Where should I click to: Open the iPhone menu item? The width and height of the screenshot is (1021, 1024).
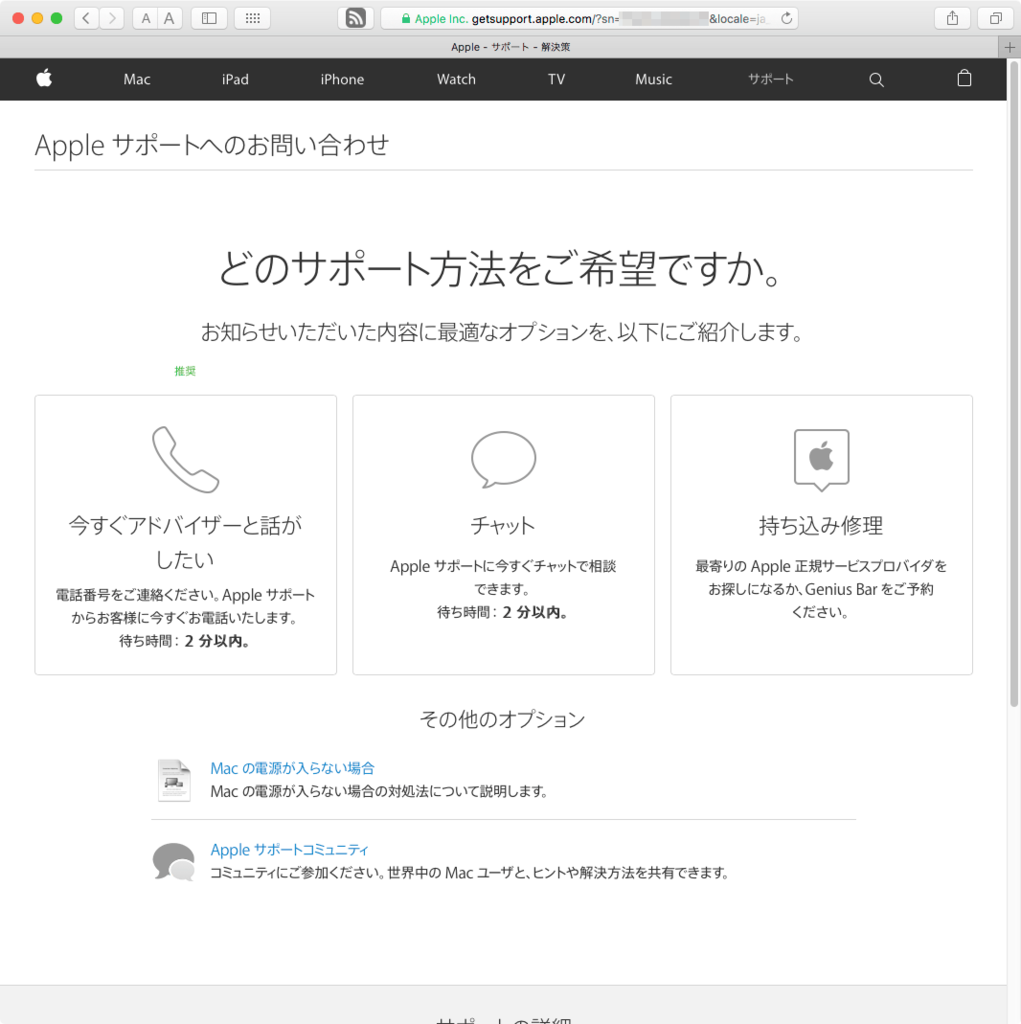point(342,79)
